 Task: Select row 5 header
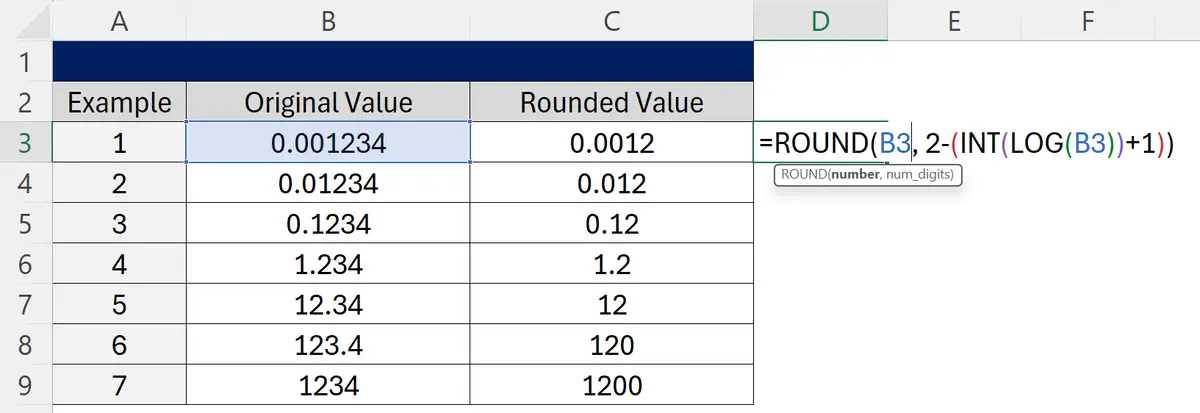coord(26,224)
